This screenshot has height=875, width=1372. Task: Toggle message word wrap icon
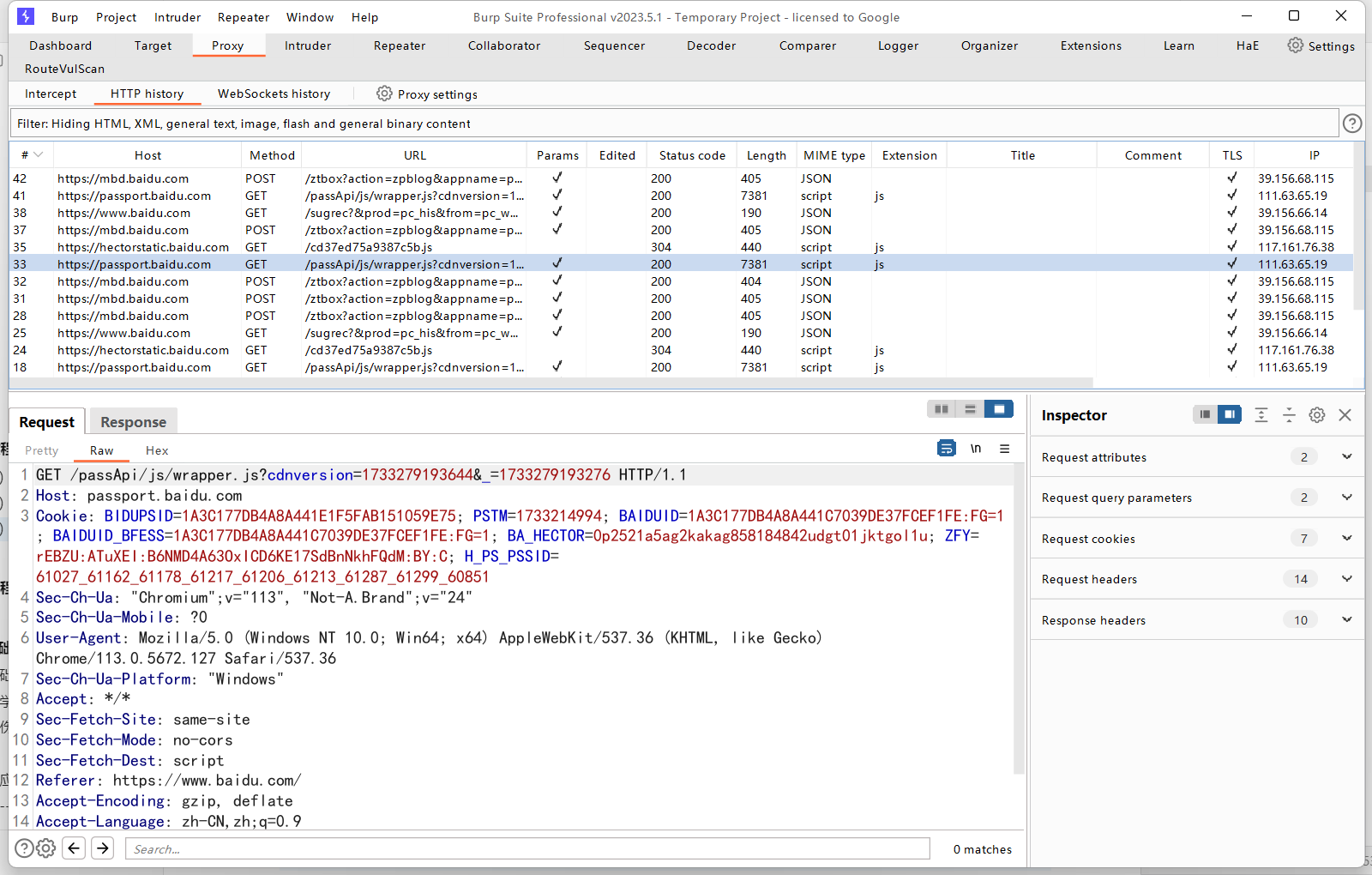pos(947,448)
